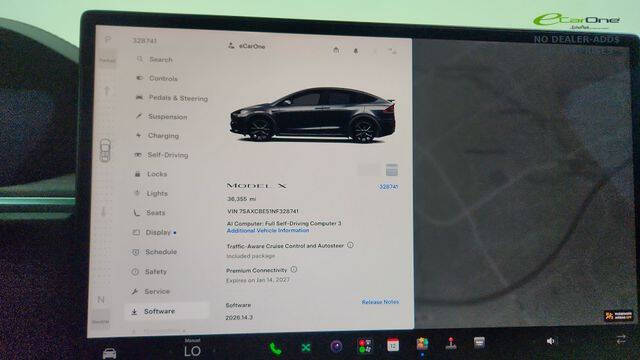The image size is (640, 360).
Task: Click the lightning bolt icon beside Charging
Action: (139, 135)
